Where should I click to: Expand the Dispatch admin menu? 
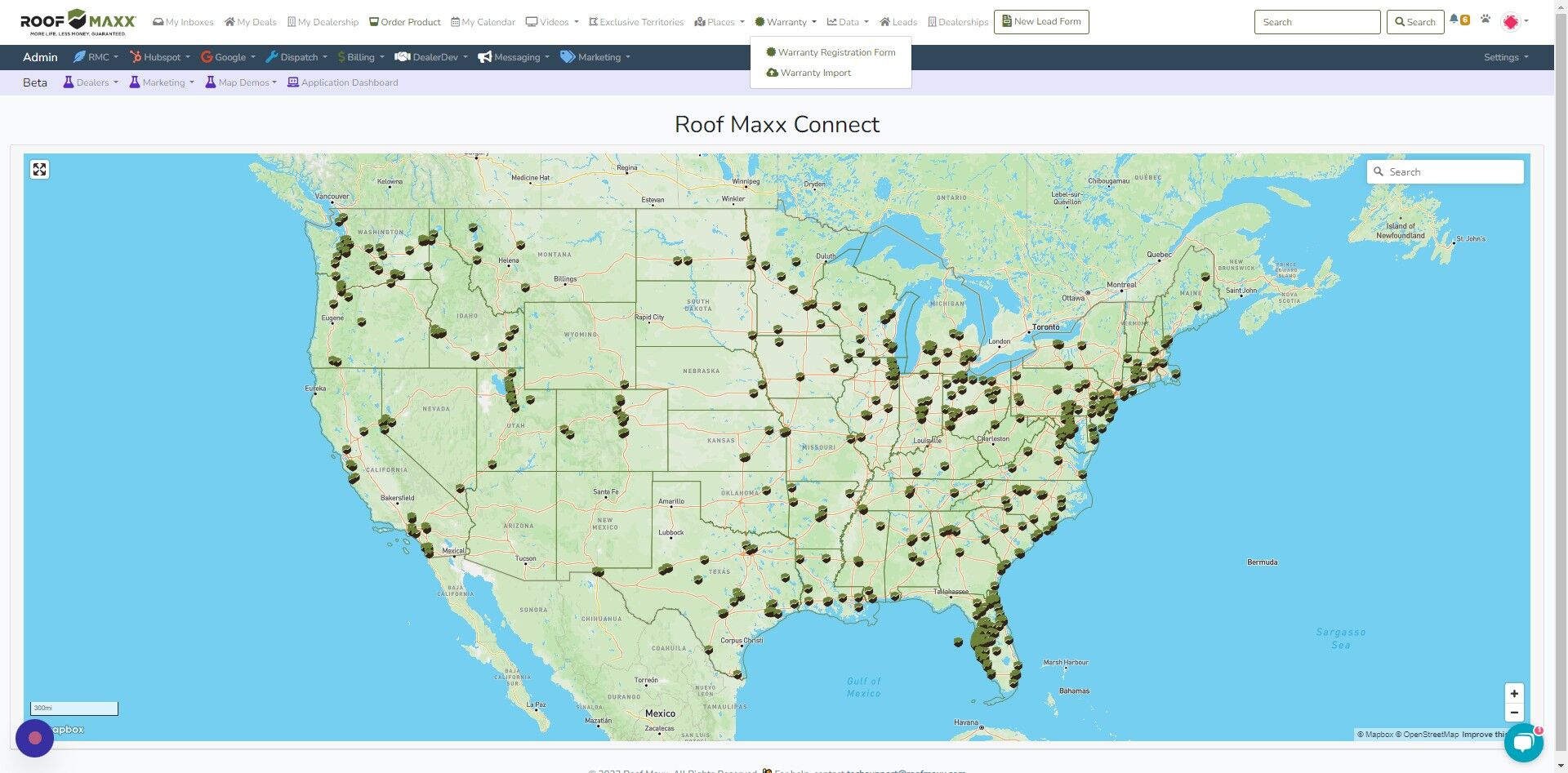pyautogui.click(x=296, y=57)
